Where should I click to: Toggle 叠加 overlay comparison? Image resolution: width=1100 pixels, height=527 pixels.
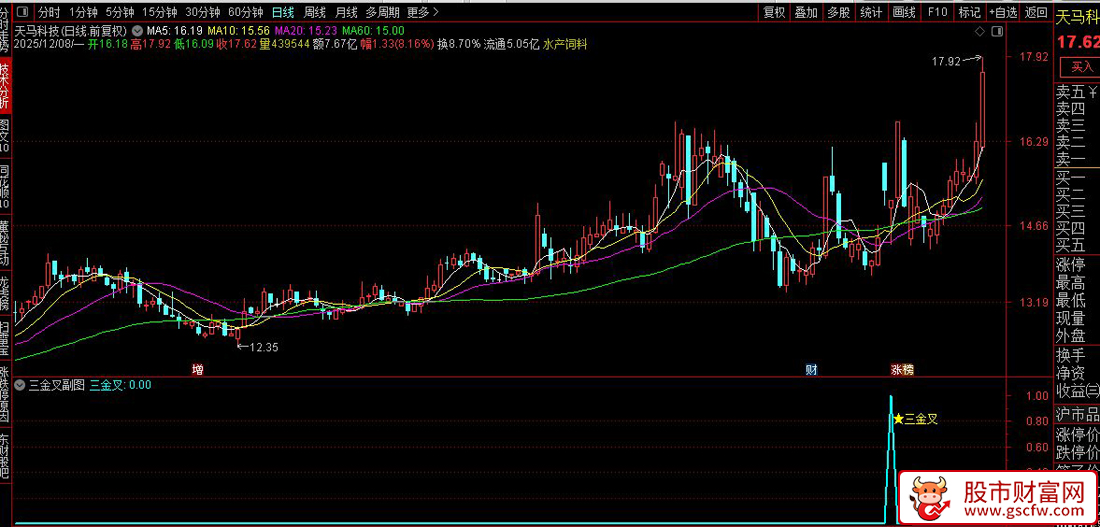(x=806, y=12)
